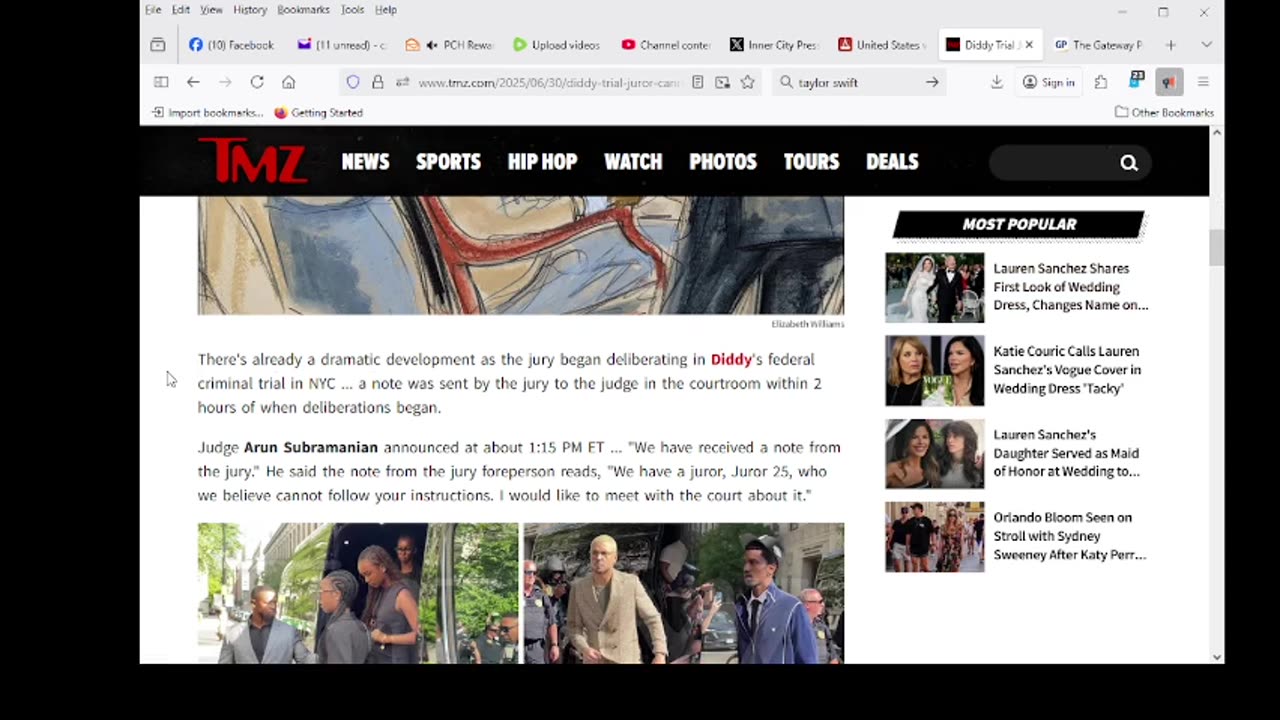The height and width of the screenshot is (720, 1280).
Task: Sign in to the Firefox account
Action: pos(1048,82)
